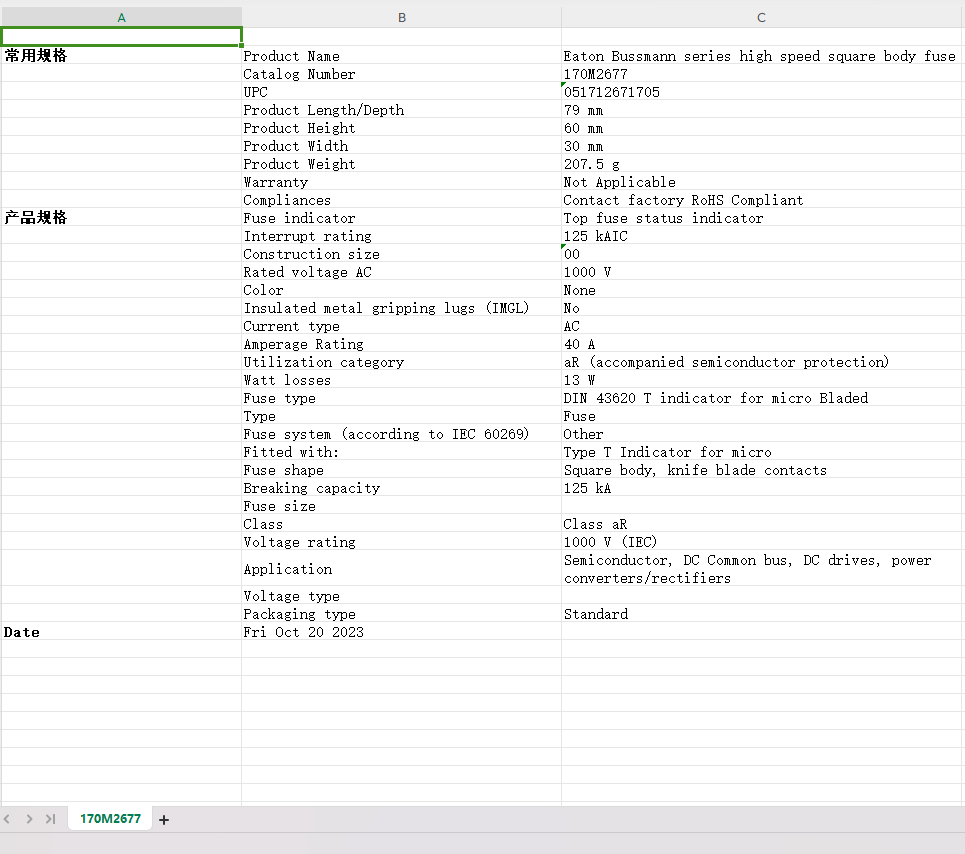Click the 'Voltage type' cell
965x854 pixels.
tap(401, 596)
